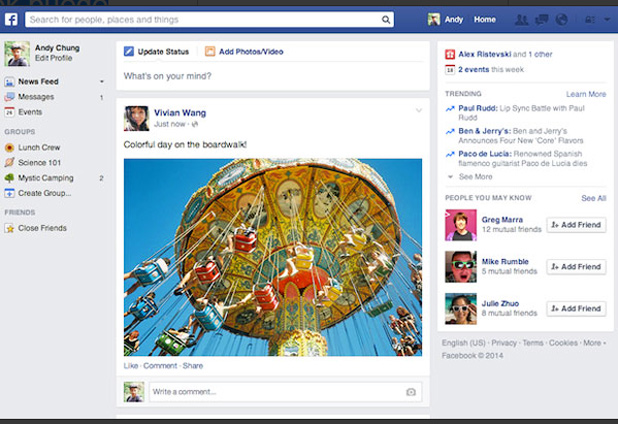This screenshot has width=618, height=424.
Task: Open post options chevron on Vivian's post
Action: 419,110
